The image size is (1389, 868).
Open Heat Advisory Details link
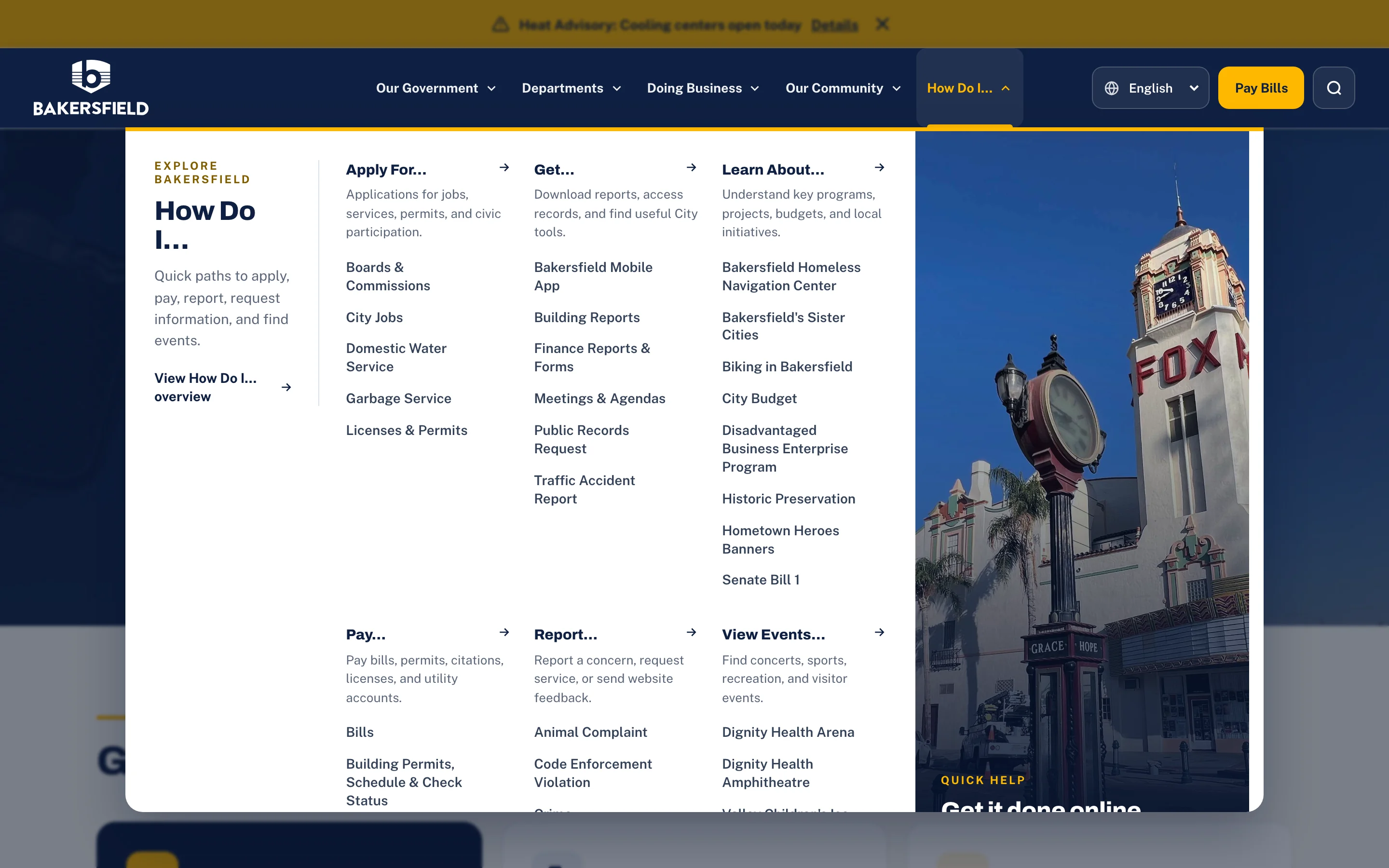coord(834,25)
